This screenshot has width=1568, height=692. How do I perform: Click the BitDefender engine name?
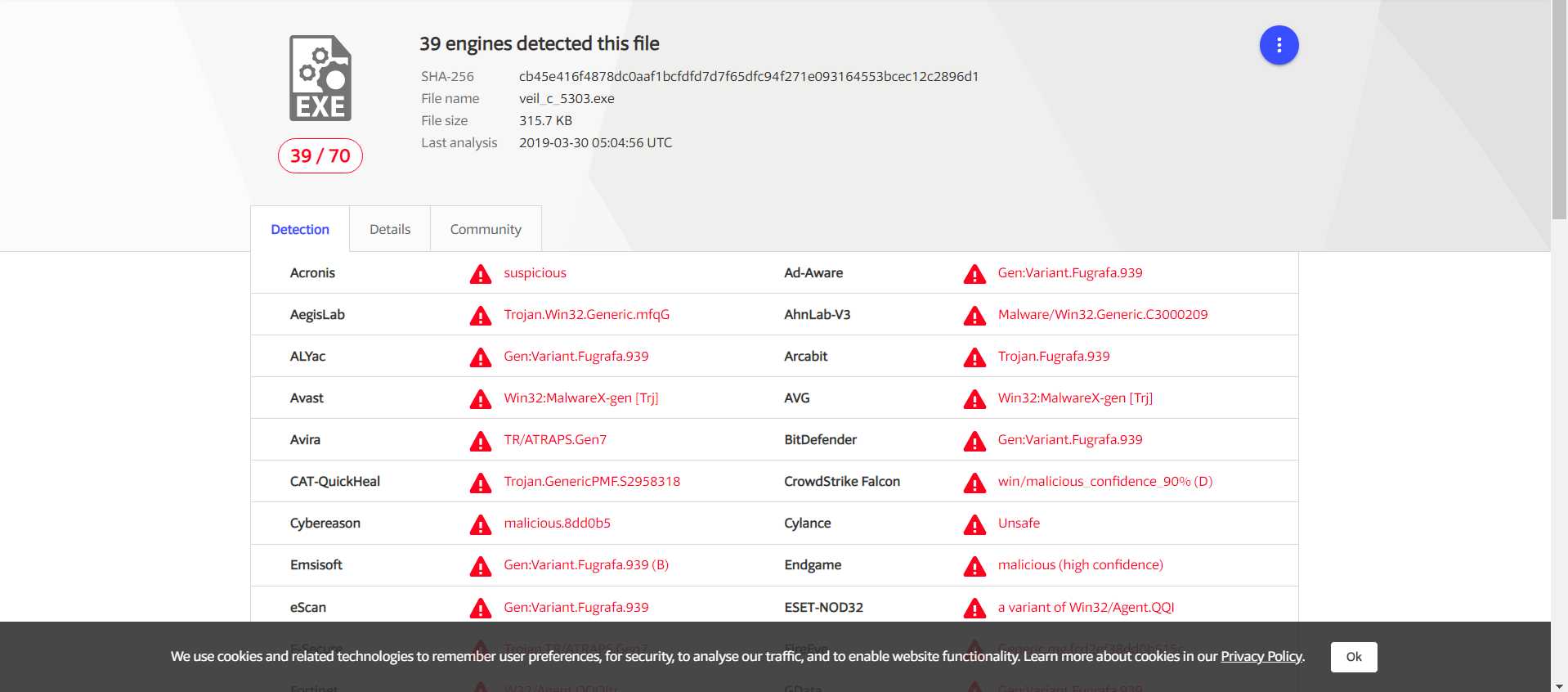820,439
